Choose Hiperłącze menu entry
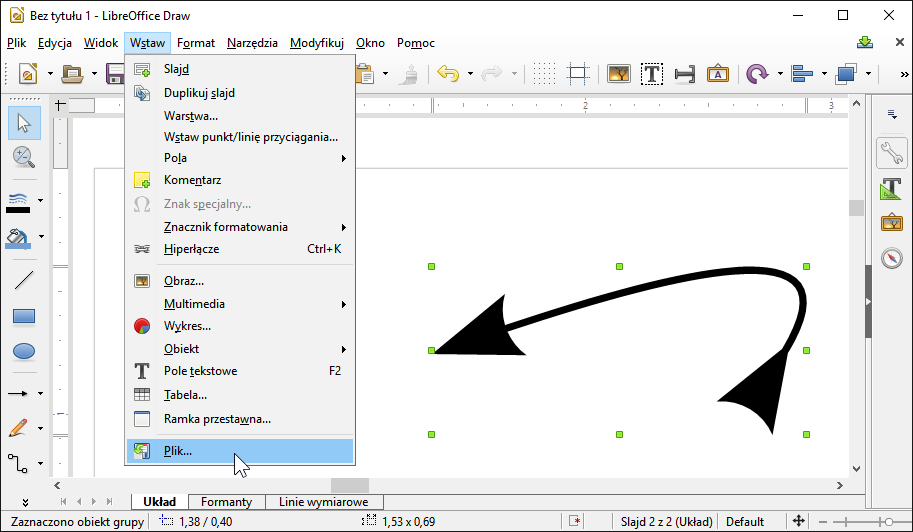 point(240,249)
